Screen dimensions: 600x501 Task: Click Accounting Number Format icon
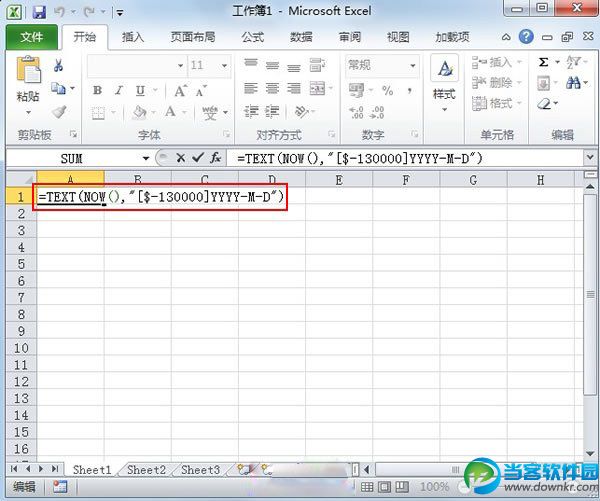coord(357,91)
